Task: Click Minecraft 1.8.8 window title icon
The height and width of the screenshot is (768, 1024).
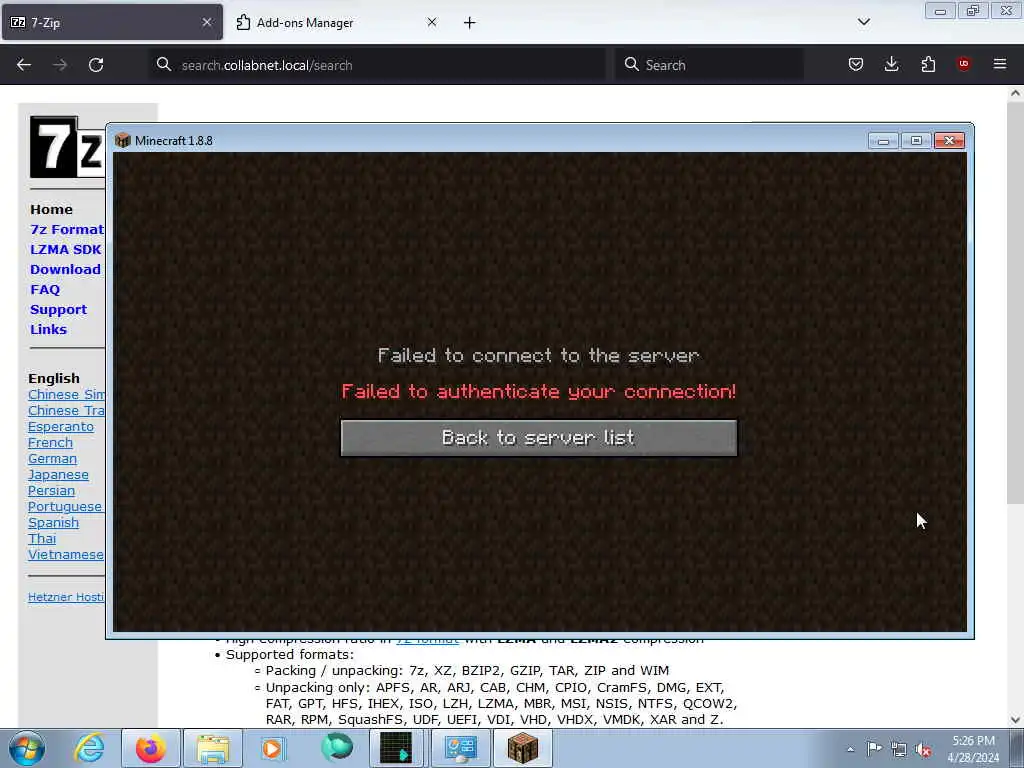Action: coord(122,140)
